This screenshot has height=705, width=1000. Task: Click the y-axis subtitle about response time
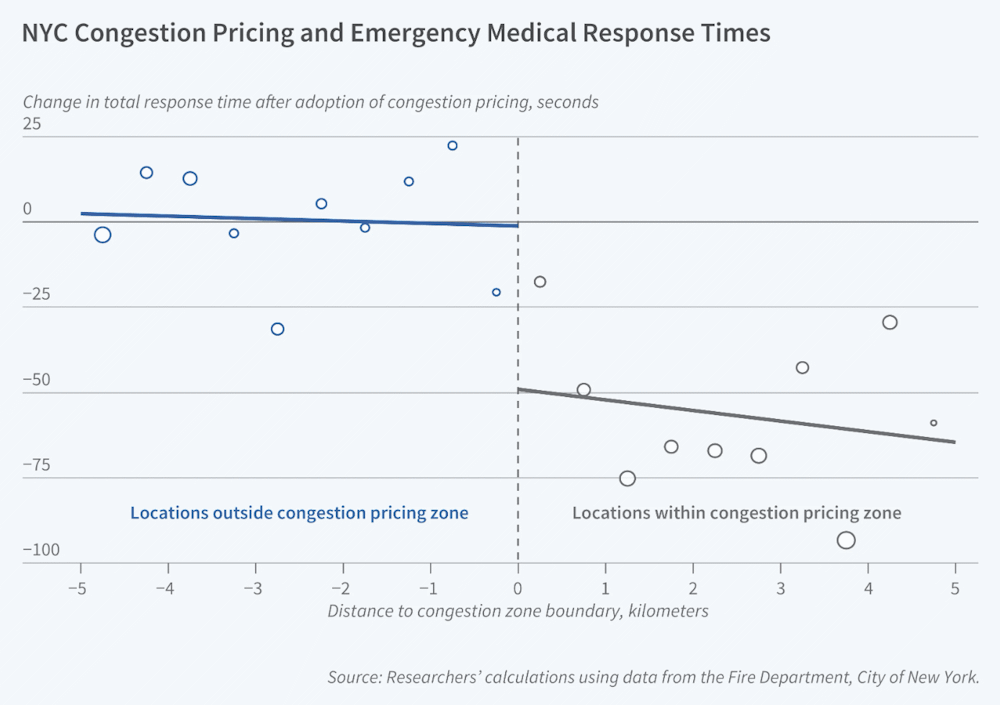(x=311, y=102)
